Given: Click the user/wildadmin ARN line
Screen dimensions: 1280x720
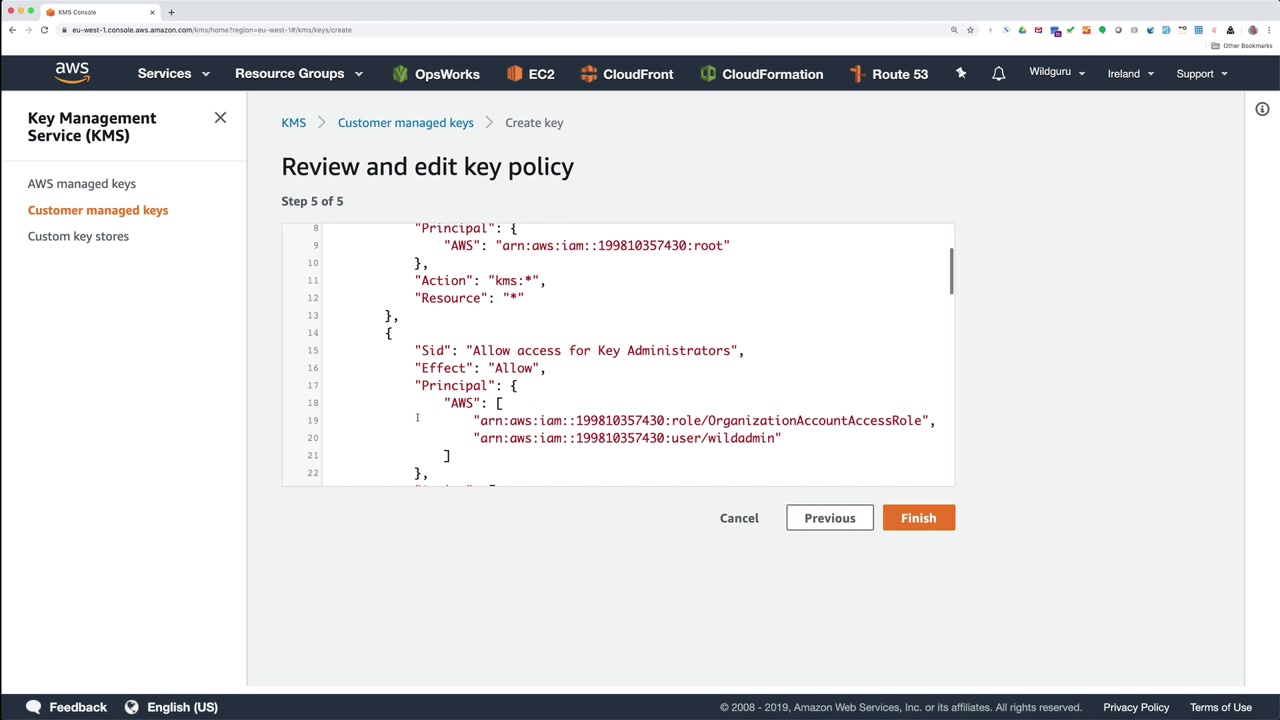Looking at the screenshot, I should click(x=627, y=438).
